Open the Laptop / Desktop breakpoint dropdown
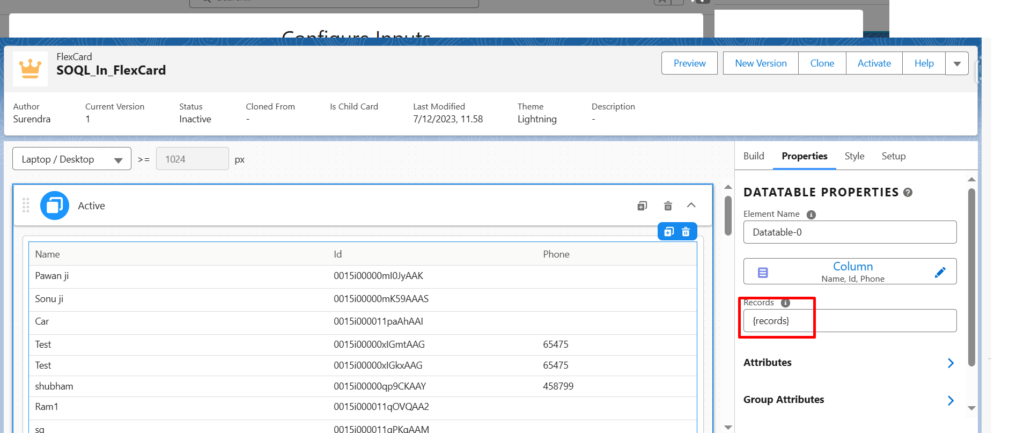The width and height of the screenshot is (1024, 433). [x=72, y=159]
